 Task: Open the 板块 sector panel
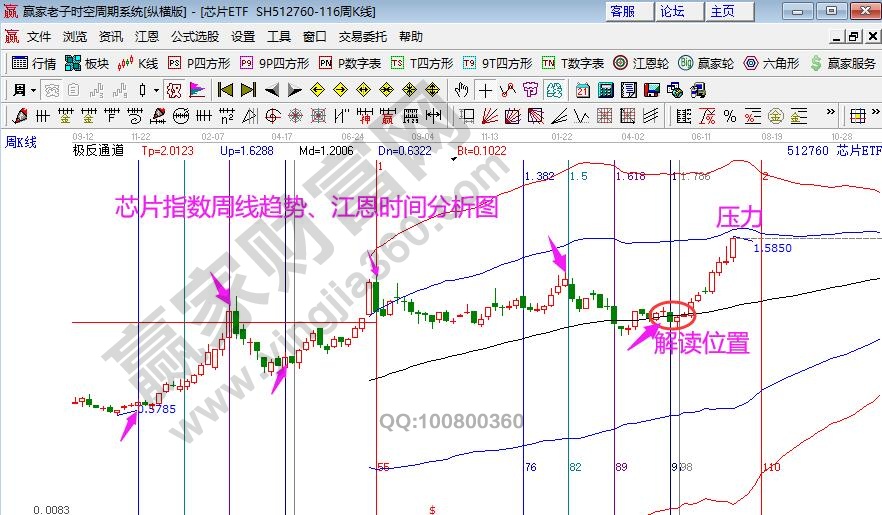click(87, 63)
